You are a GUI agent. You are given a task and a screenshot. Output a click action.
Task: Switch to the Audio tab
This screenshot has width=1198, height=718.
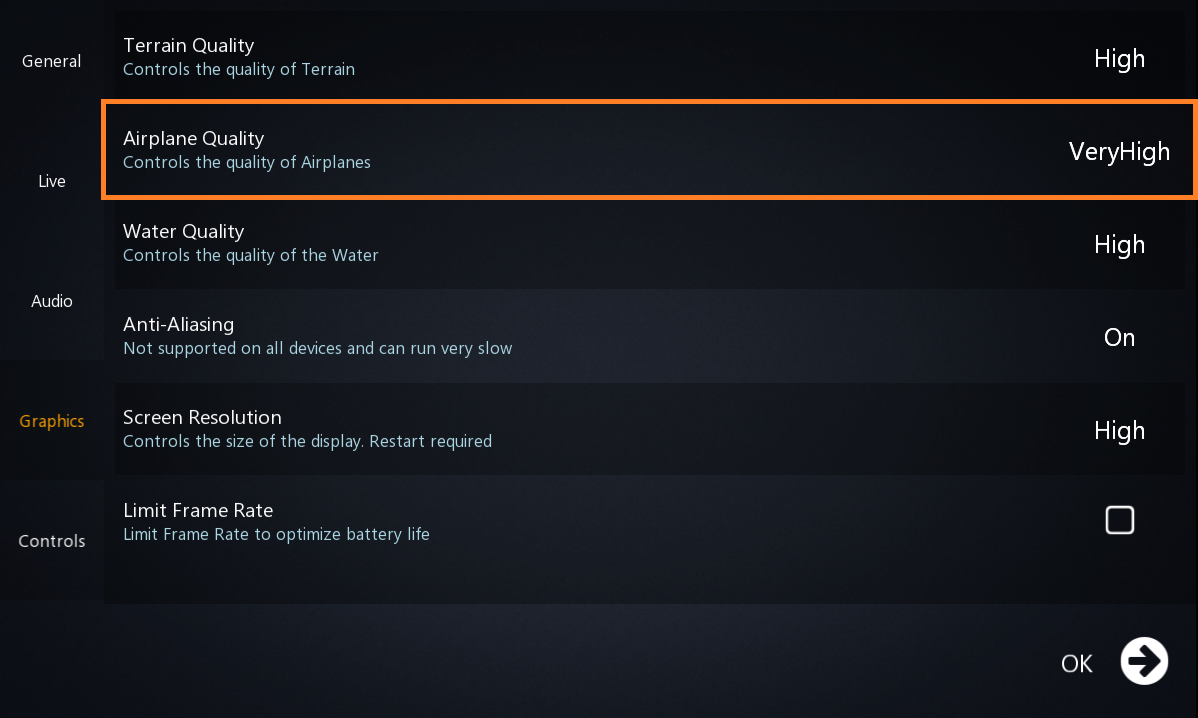coord(51,301)
